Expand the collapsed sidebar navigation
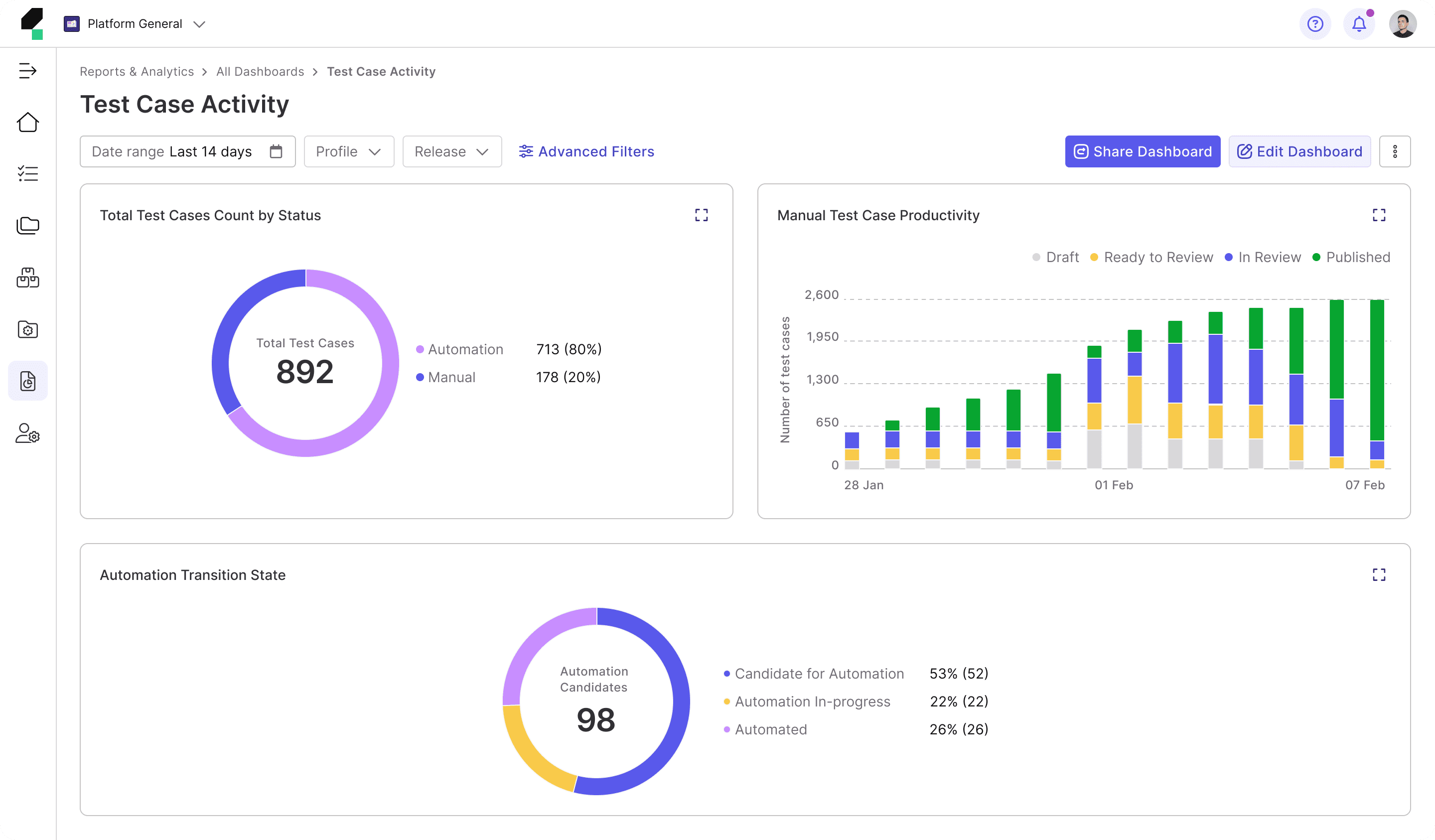 click(x=27, y=71)
